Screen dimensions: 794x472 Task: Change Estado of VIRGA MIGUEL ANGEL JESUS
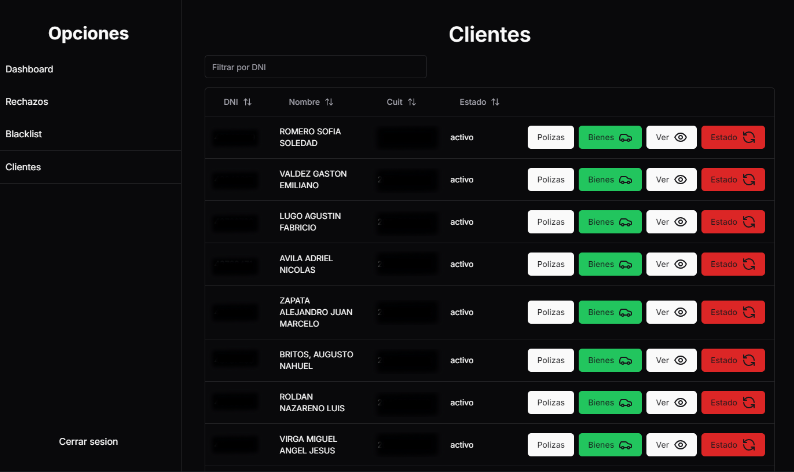(x=733, y=445)
